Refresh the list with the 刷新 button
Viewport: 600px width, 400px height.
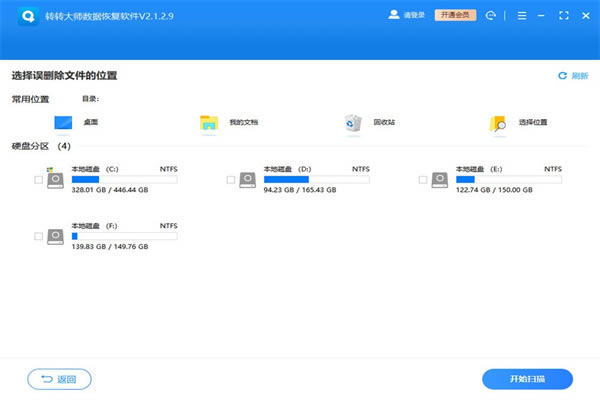(574, 76)
